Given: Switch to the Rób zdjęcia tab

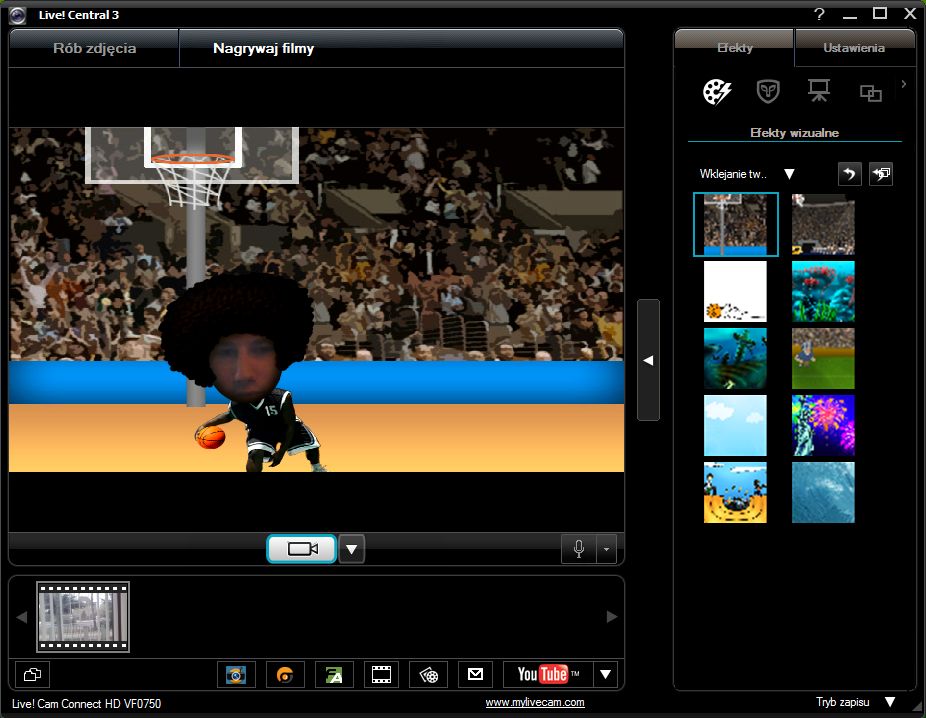Looking at the screenshot, I should pyautogui.click(x=94, y=48).
